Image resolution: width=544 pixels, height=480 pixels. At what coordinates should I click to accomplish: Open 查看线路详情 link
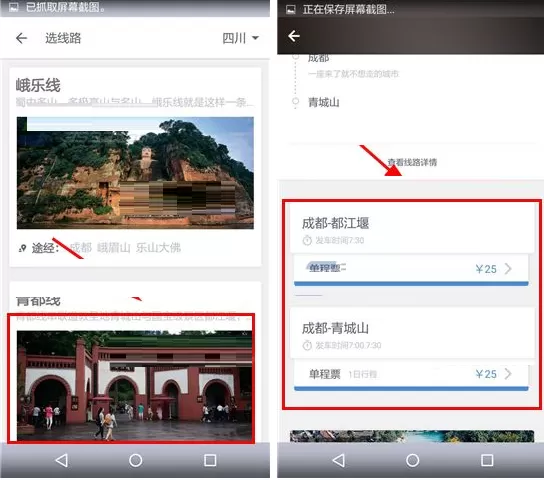pos(412,162)
